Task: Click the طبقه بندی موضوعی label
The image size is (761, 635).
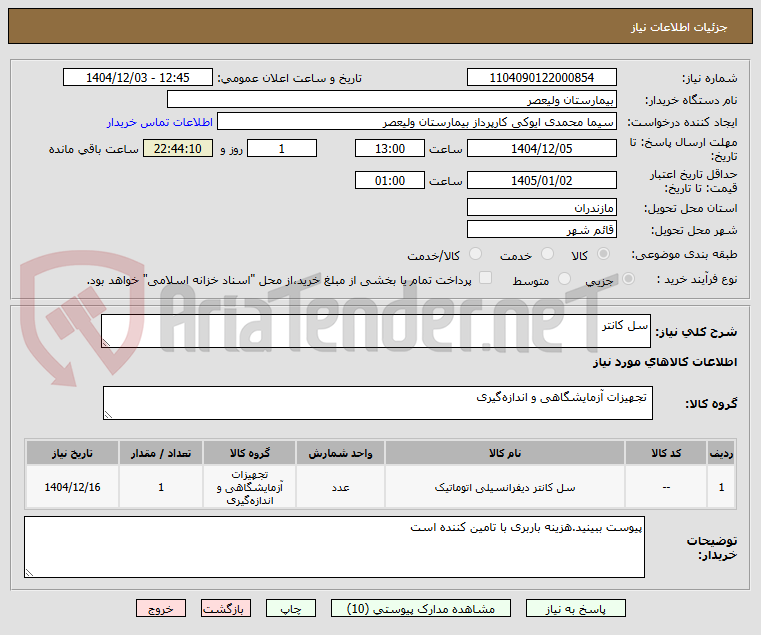Action: [x=684, y=254]
